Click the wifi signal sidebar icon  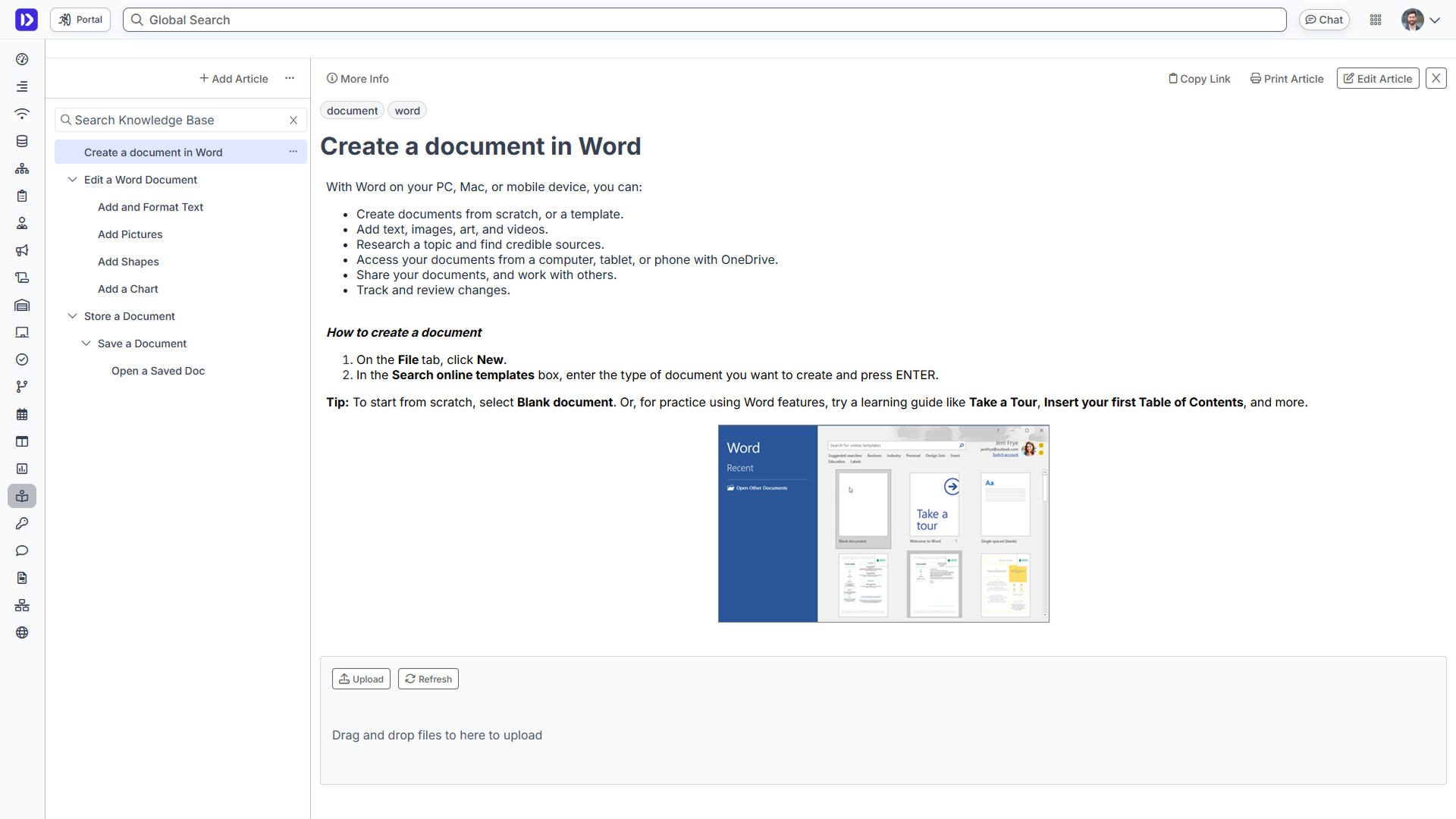point(22,114)
